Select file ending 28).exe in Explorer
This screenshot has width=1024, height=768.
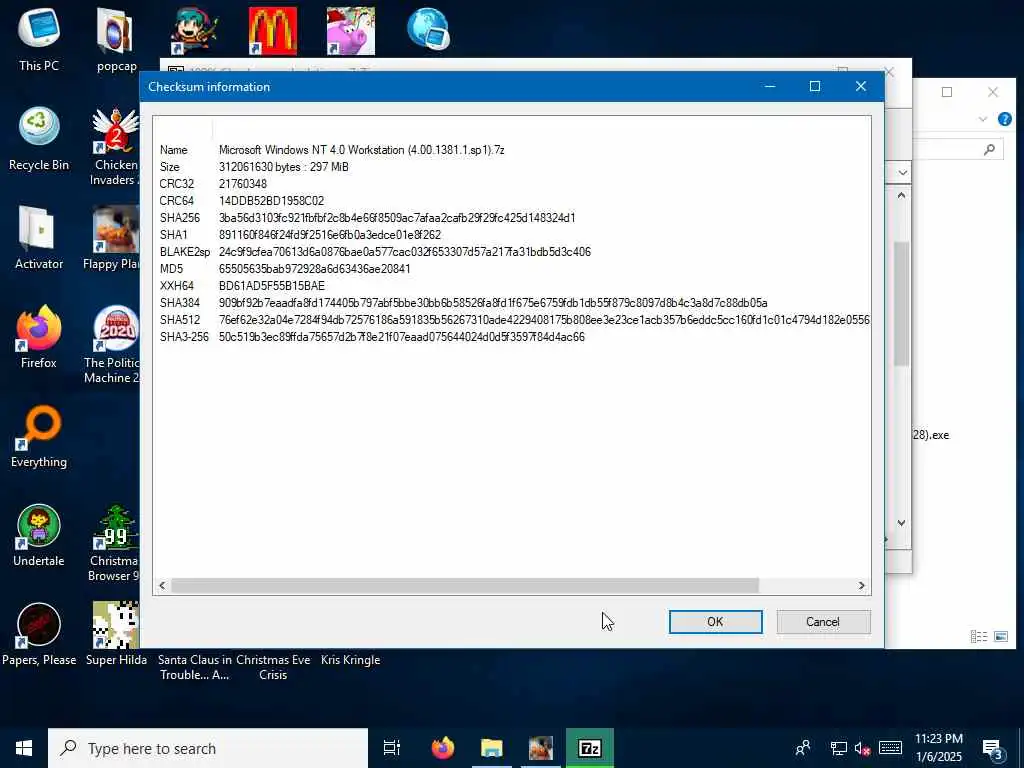[931, 435]
